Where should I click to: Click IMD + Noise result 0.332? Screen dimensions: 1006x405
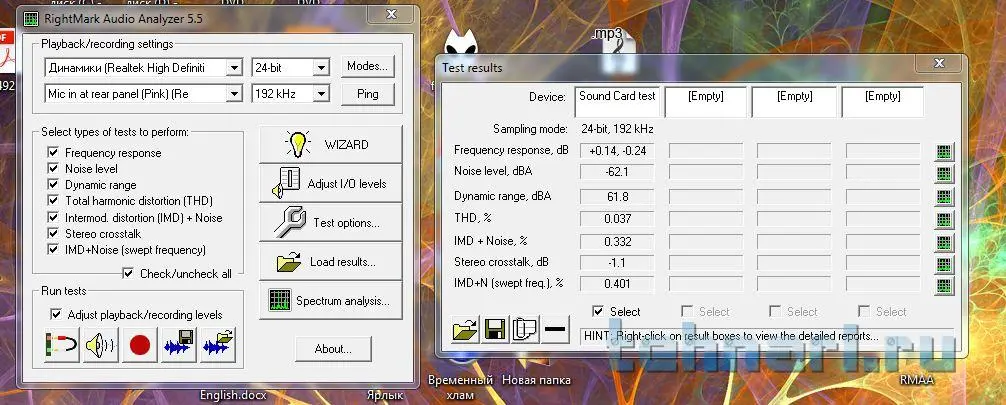pyautogui.click(x=617, y=242)
